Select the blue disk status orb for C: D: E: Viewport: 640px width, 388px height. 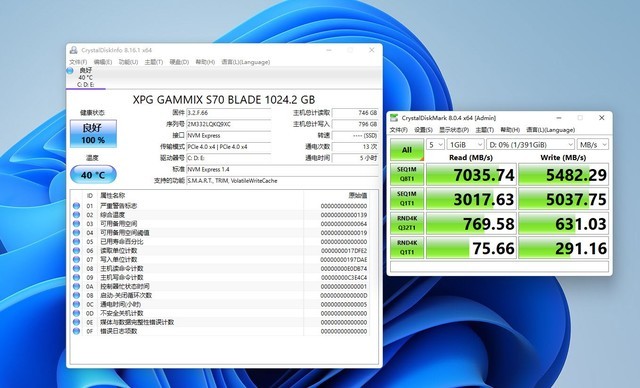(x=70, y=71)
